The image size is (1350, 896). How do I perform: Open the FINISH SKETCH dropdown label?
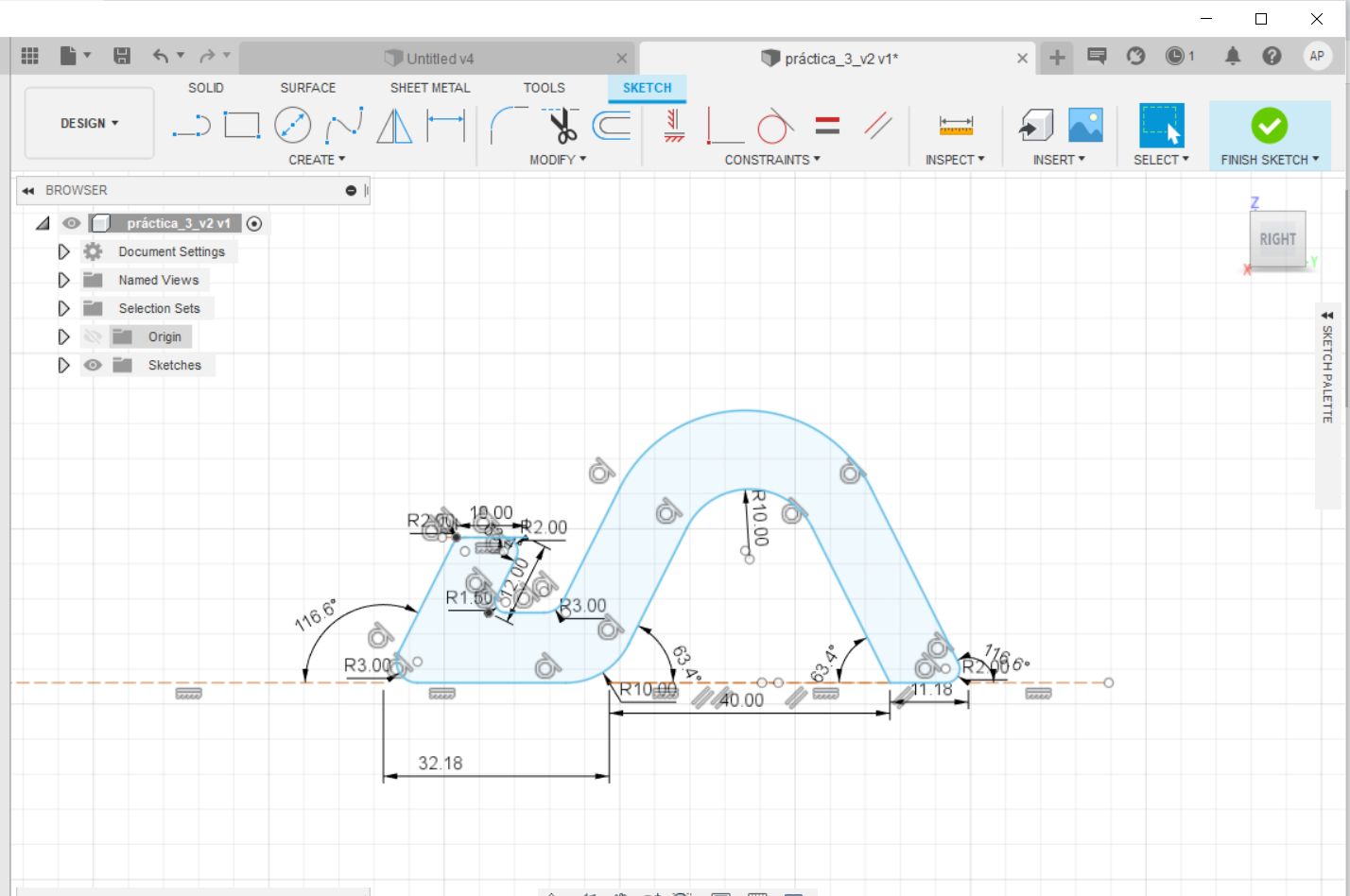pyautogui.click(x=1269, y=160)
